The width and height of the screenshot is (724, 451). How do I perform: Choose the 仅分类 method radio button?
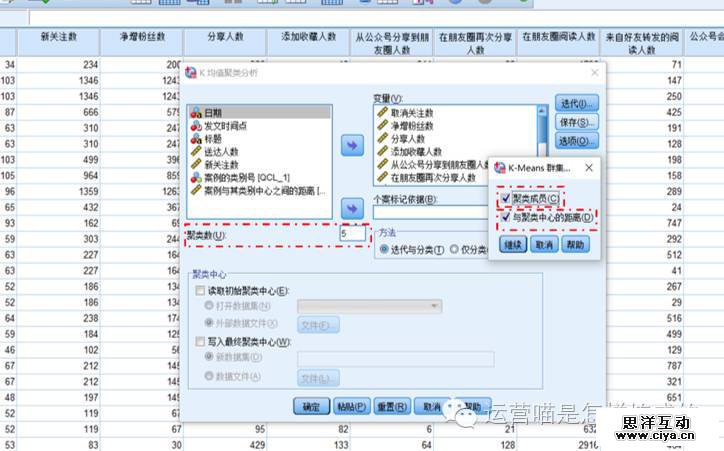click(454, 250)
